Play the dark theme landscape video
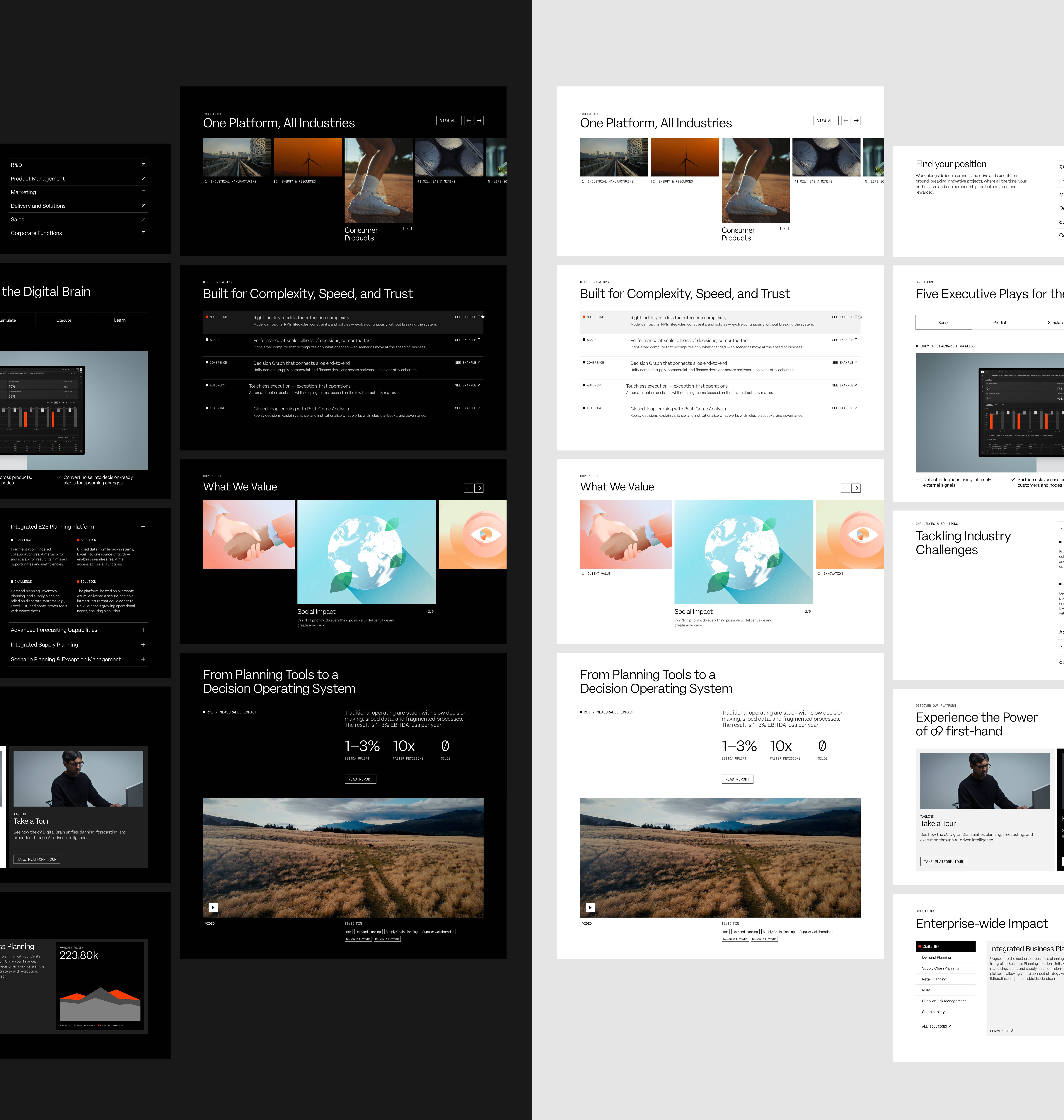This screenshot has width=1064, height=1120. (213, 908)
